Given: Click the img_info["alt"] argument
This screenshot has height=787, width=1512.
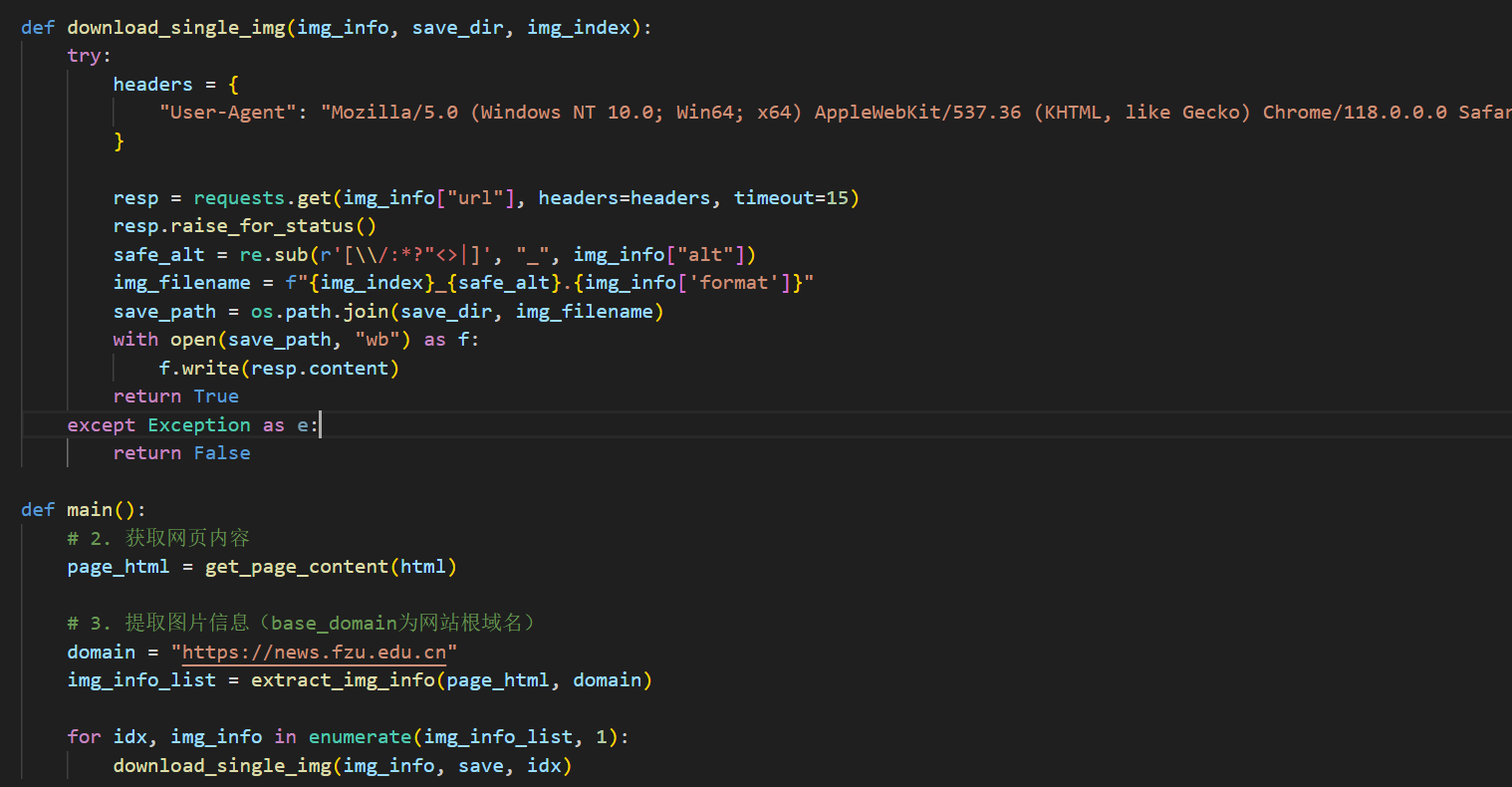Looking at the screenshot, I should click(x=659, y=255).
